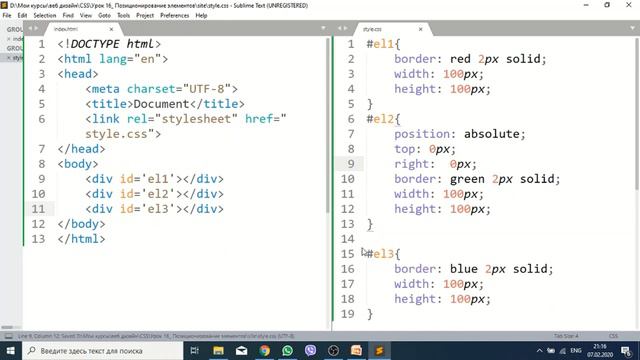Click line number 11 in the index.html gutter

pyautogui.click(x=38, y=209)
